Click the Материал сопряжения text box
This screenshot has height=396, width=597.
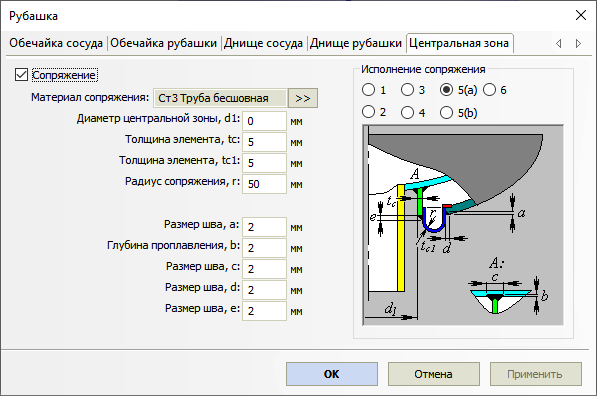(x=220, y=98)
